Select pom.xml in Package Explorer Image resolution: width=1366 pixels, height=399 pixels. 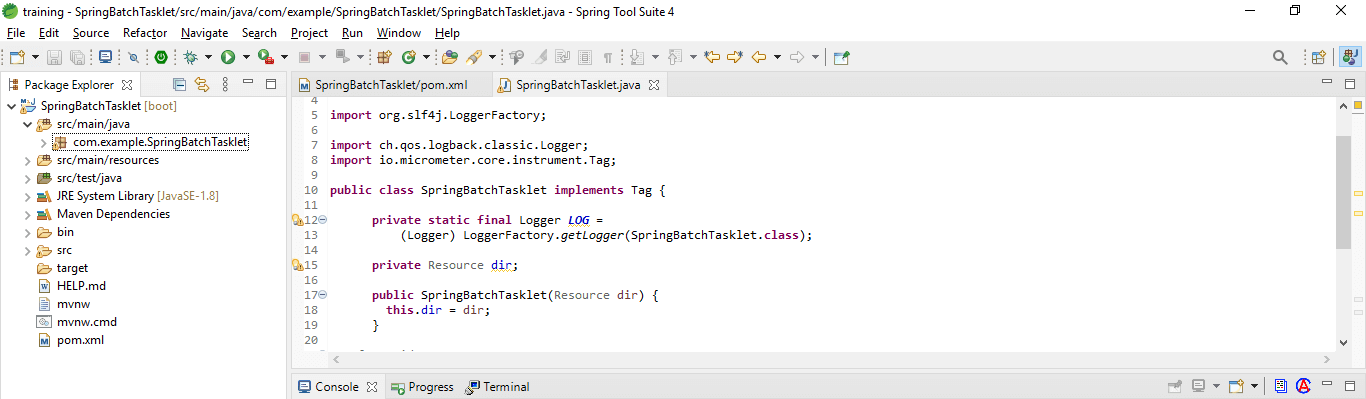80,340
